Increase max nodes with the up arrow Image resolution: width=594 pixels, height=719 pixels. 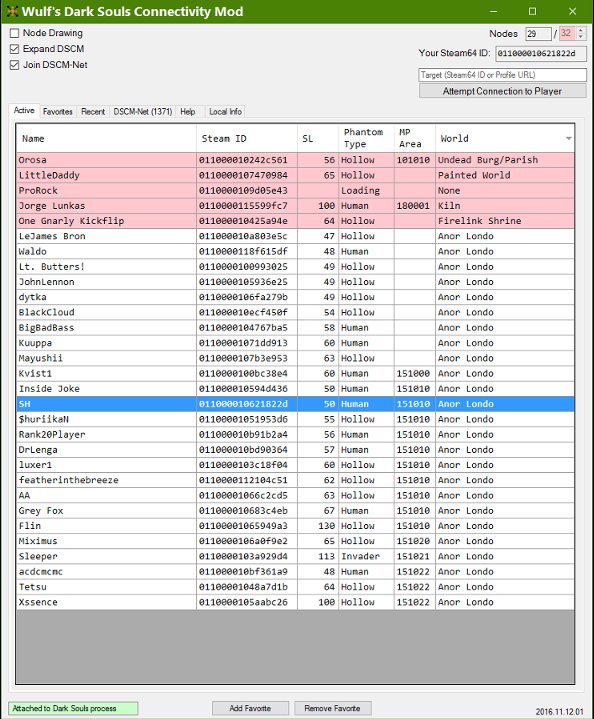pyautogui.click(x=581, y=31)
